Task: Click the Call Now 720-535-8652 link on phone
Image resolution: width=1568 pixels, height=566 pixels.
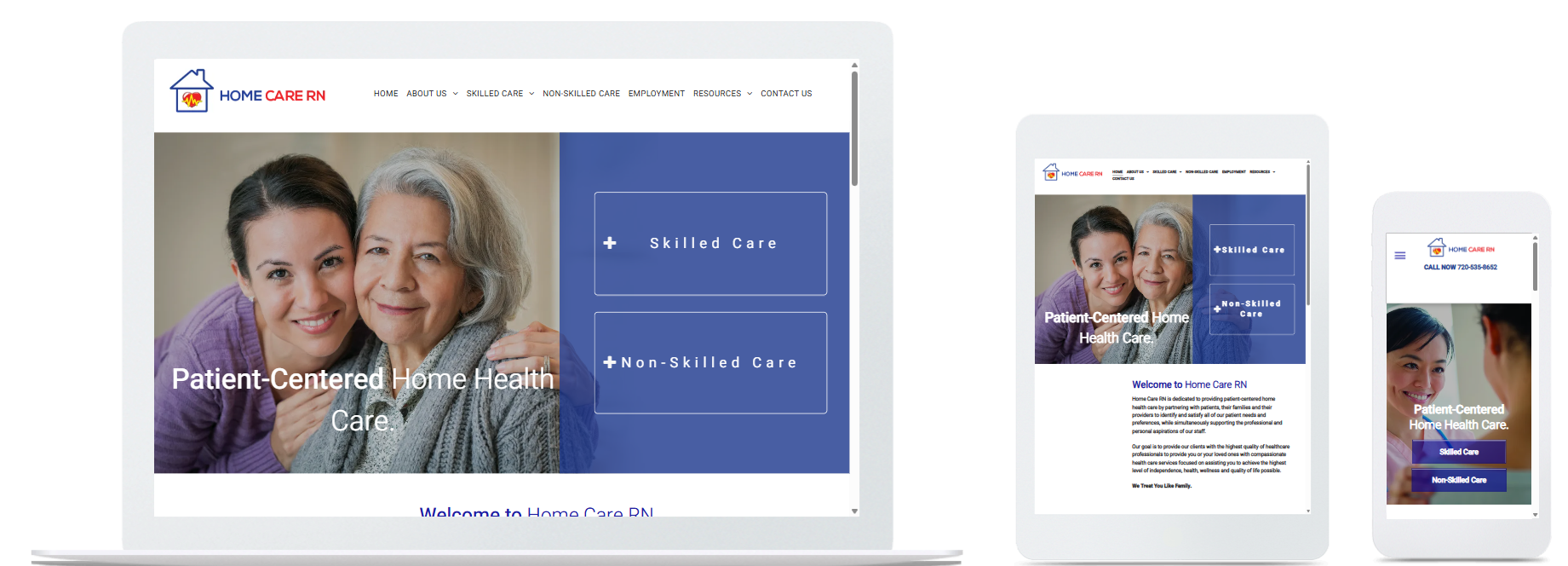Action: (x=1461, y=268)
